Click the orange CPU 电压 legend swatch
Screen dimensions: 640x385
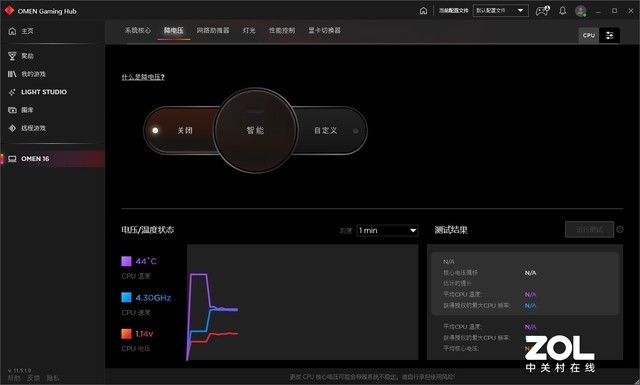pyautogui.click(x=126, y=334)
